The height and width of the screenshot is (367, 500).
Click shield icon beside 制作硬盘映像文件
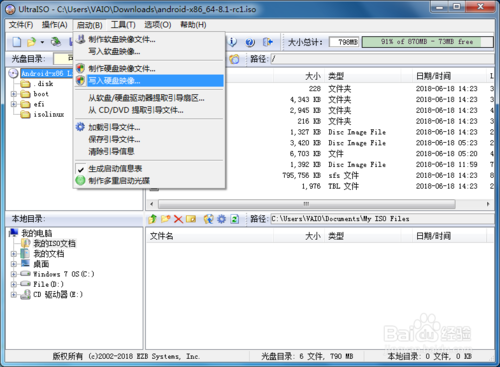point(80,68)
